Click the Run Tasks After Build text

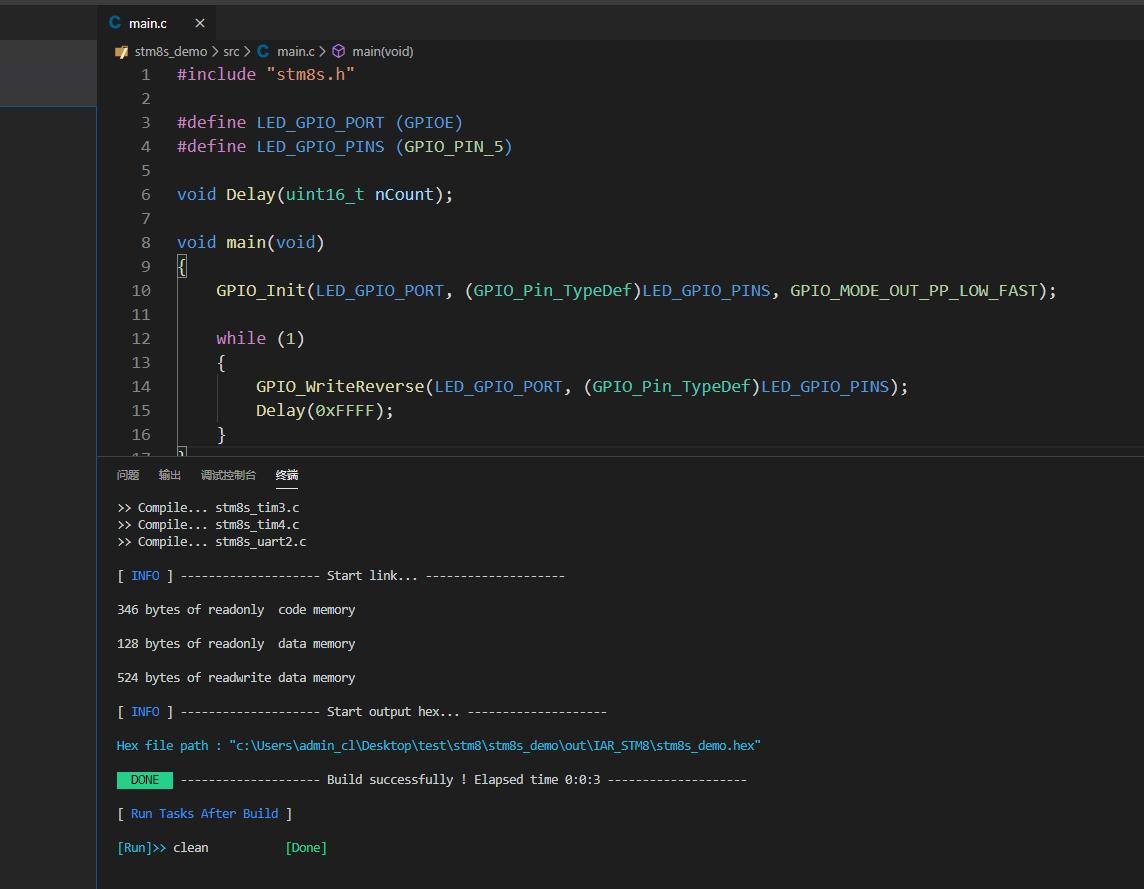(204, 814)
